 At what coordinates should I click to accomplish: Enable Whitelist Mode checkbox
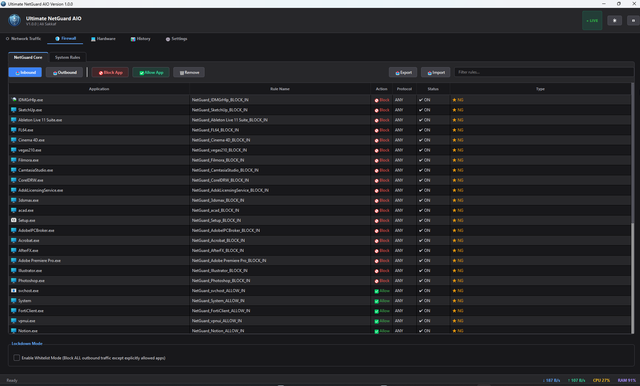pos(17,358)
